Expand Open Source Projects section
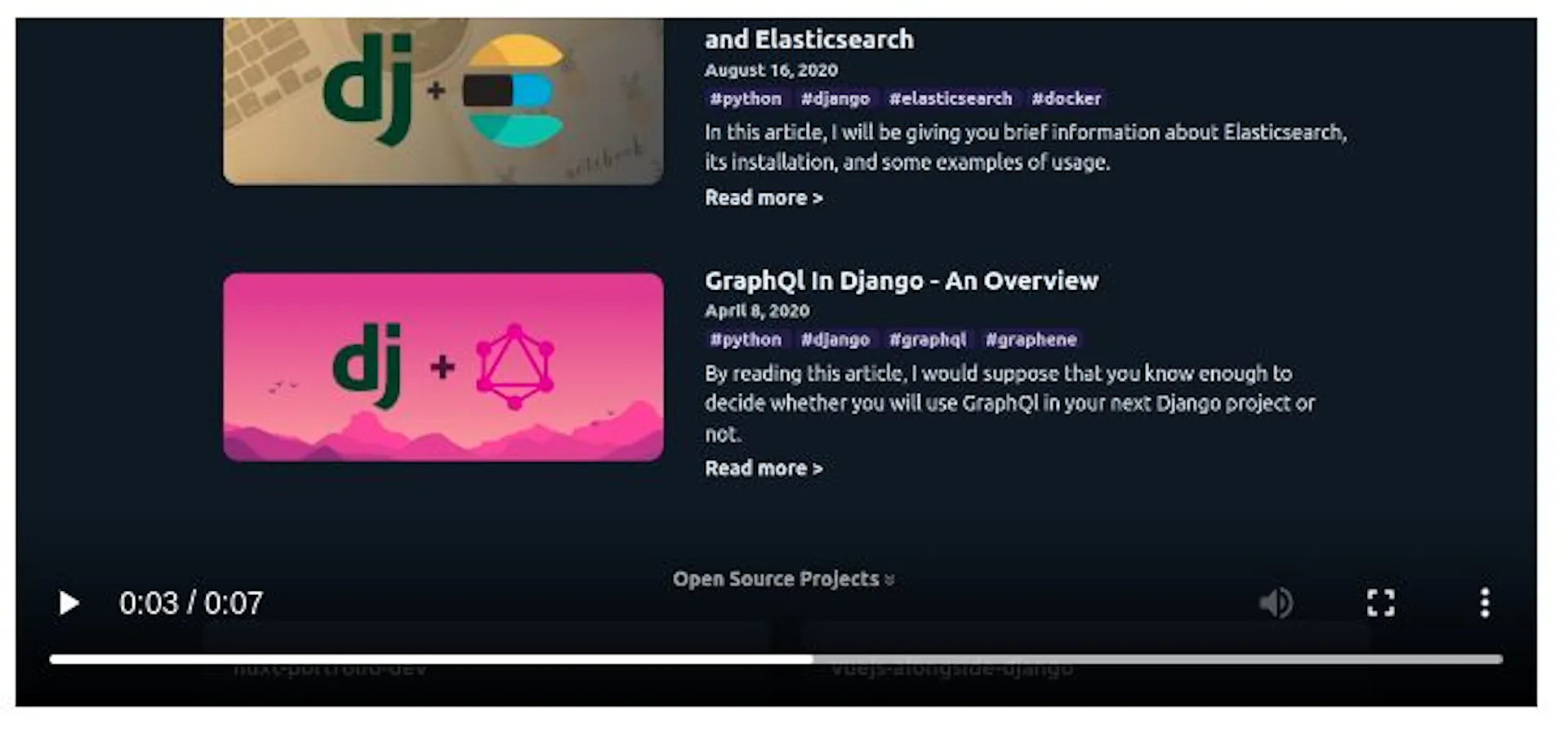The height and width of the screenshot is (742, 1568). tap(784, 579)
